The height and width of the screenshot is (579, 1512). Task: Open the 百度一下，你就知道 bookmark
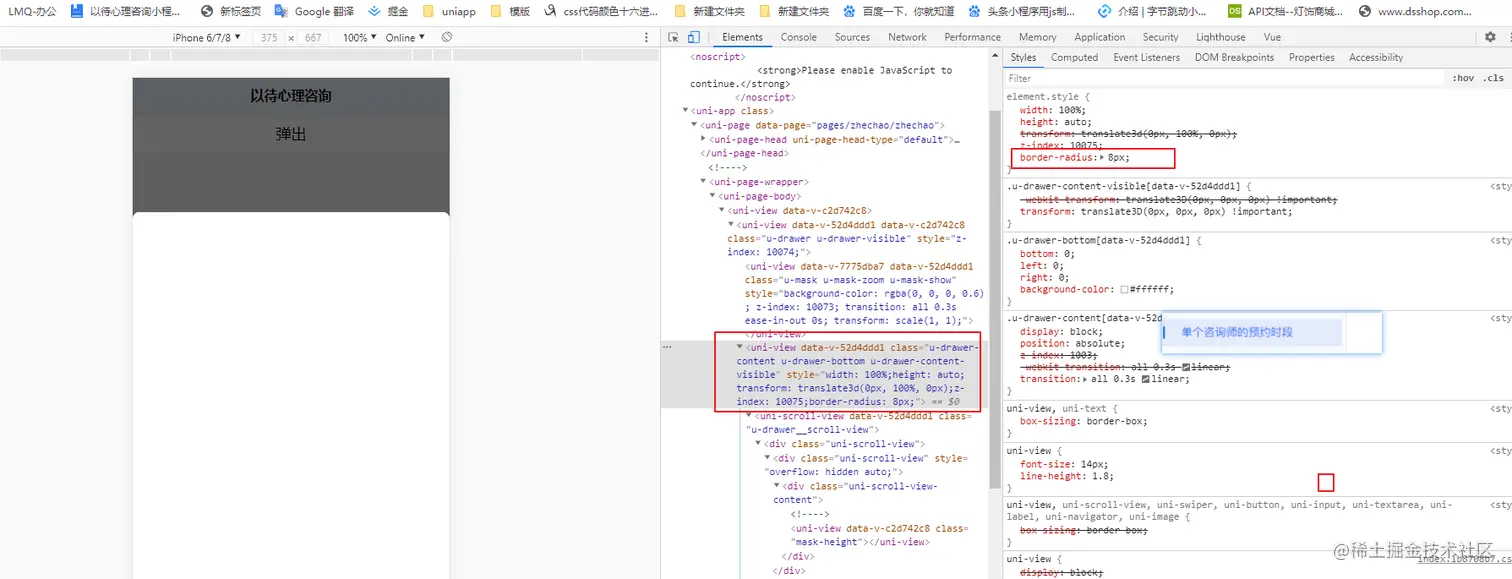(x=900, y=12)
